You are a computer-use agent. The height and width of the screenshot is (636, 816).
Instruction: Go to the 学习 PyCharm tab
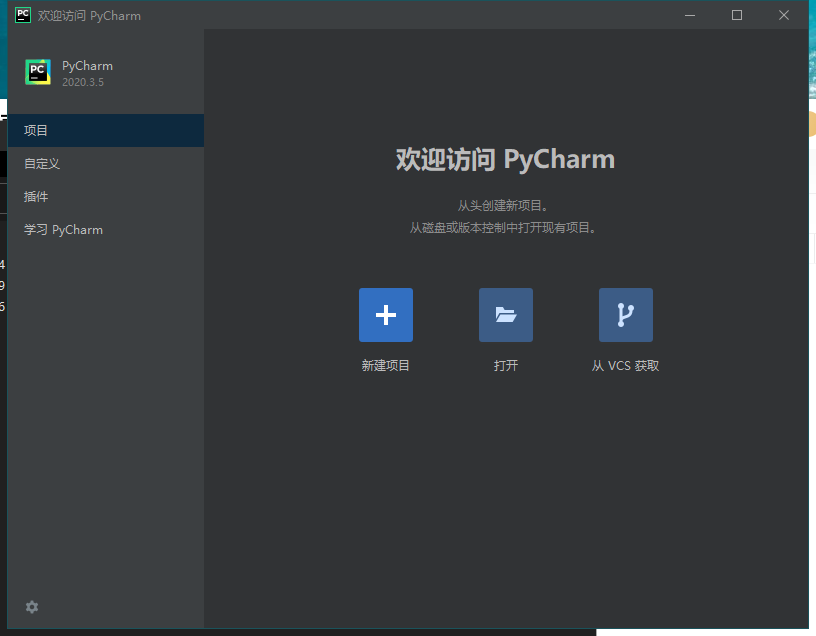click(x=106, y=230)
